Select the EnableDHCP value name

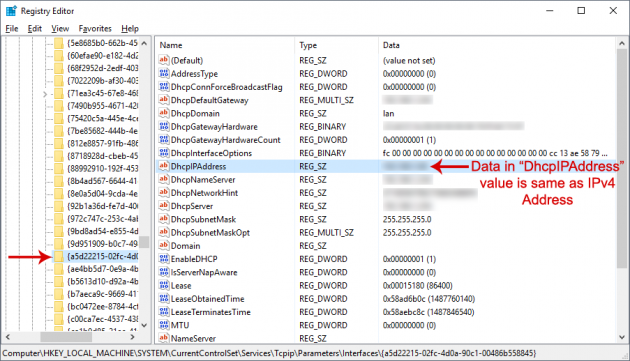194,259
